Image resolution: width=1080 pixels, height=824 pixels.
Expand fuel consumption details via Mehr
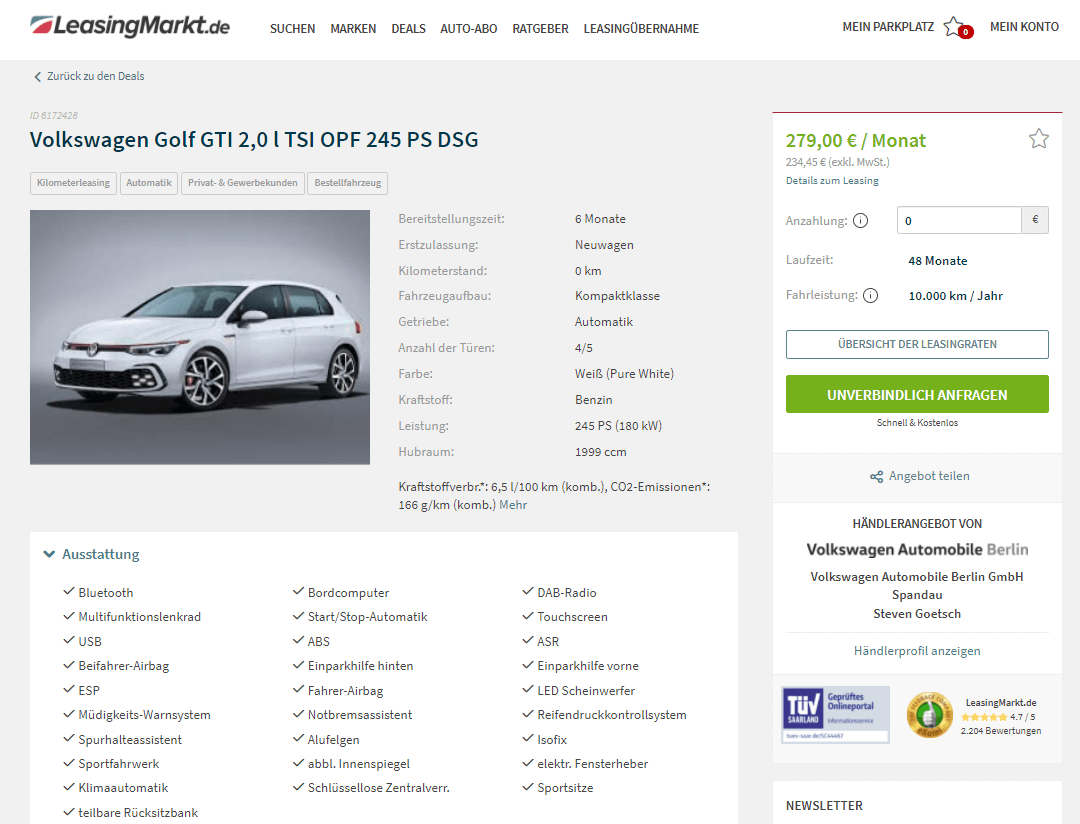pyautogui.click(x=513, y=505)
